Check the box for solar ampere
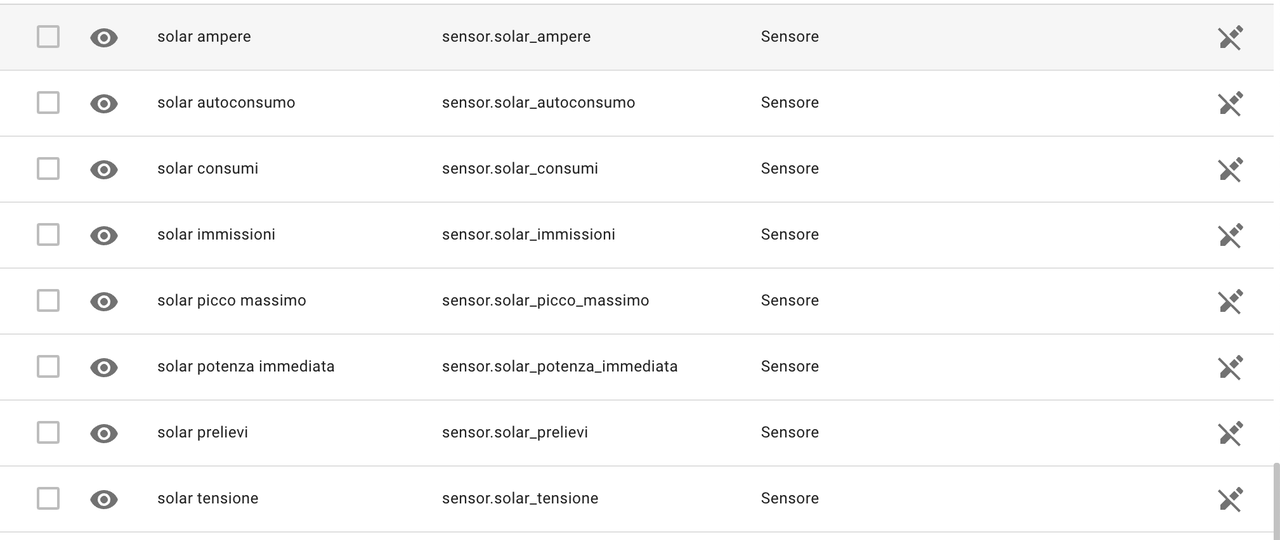1280x540 pixels. point(48,37)
